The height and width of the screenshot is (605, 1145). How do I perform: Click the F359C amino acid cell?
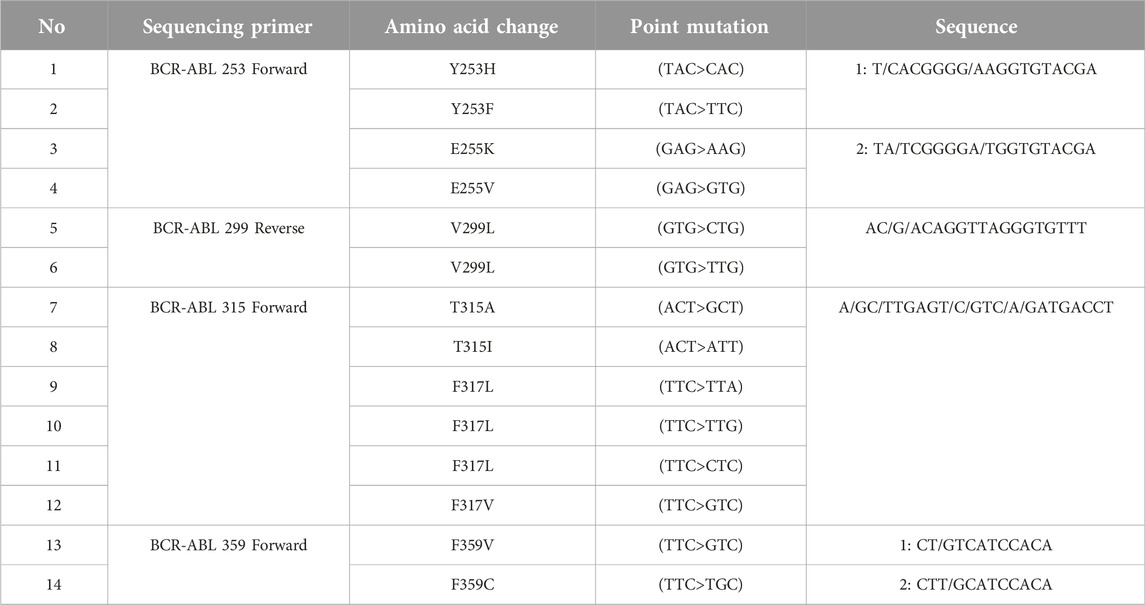(x=472, y=585)
